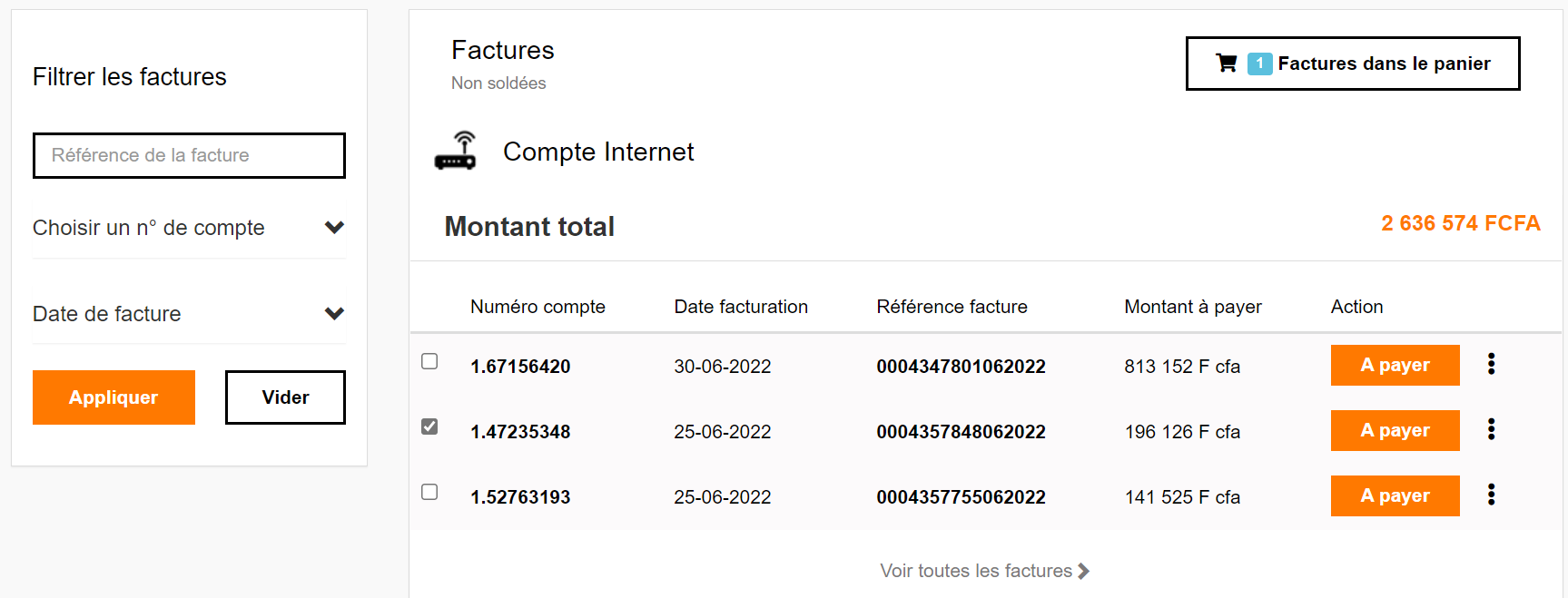Click the Montant à payer column header
Image resolution: width=1568 pixels, height=598 pixels.
coord(1192,307)
